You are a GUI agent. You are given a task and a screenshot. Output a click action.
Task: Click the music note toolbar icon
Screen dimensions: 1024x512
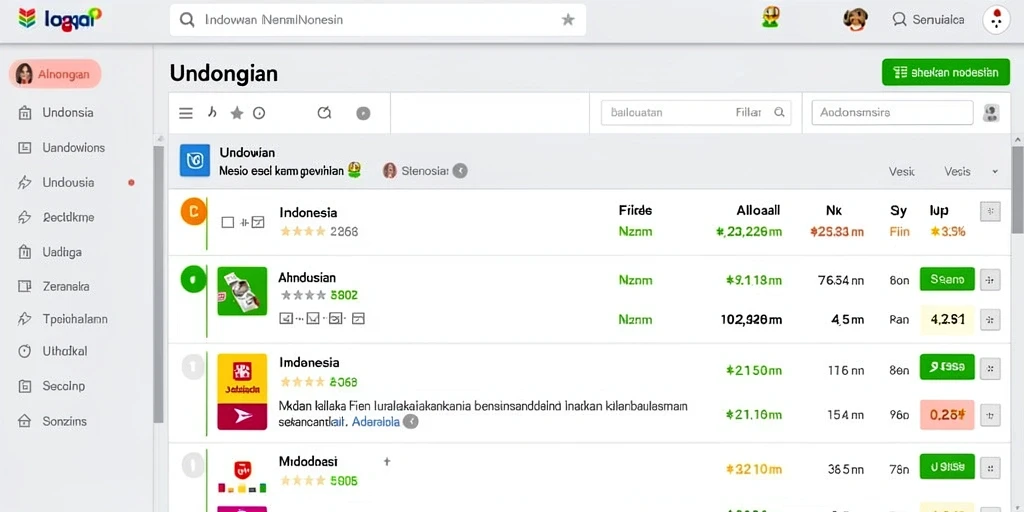[x=212, y=113]
